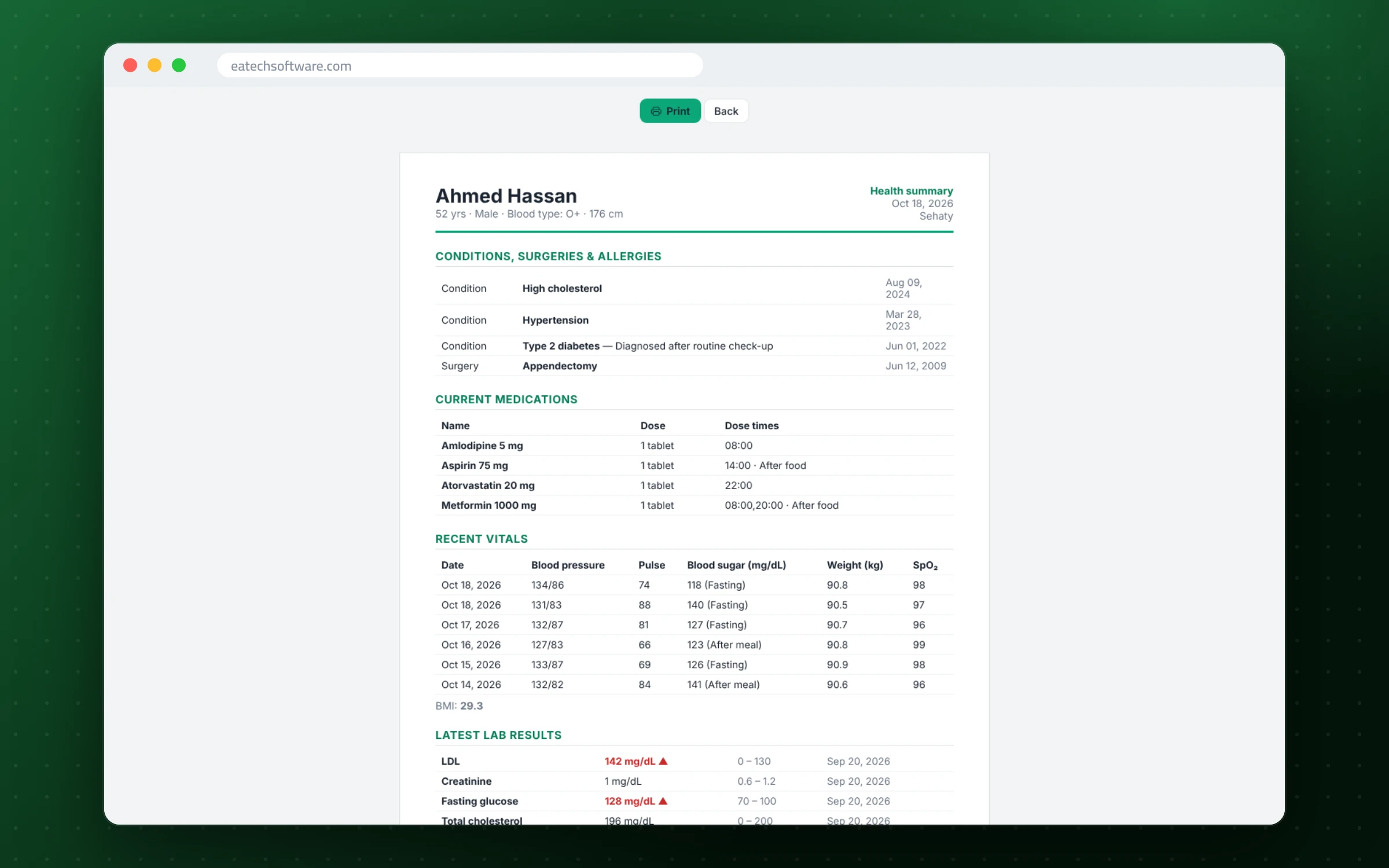Image resolution: width=1389 pixels, height=868 pixels.
Task: Click Metformin 1000 mg medication name
Action: [x=488, y=506]
